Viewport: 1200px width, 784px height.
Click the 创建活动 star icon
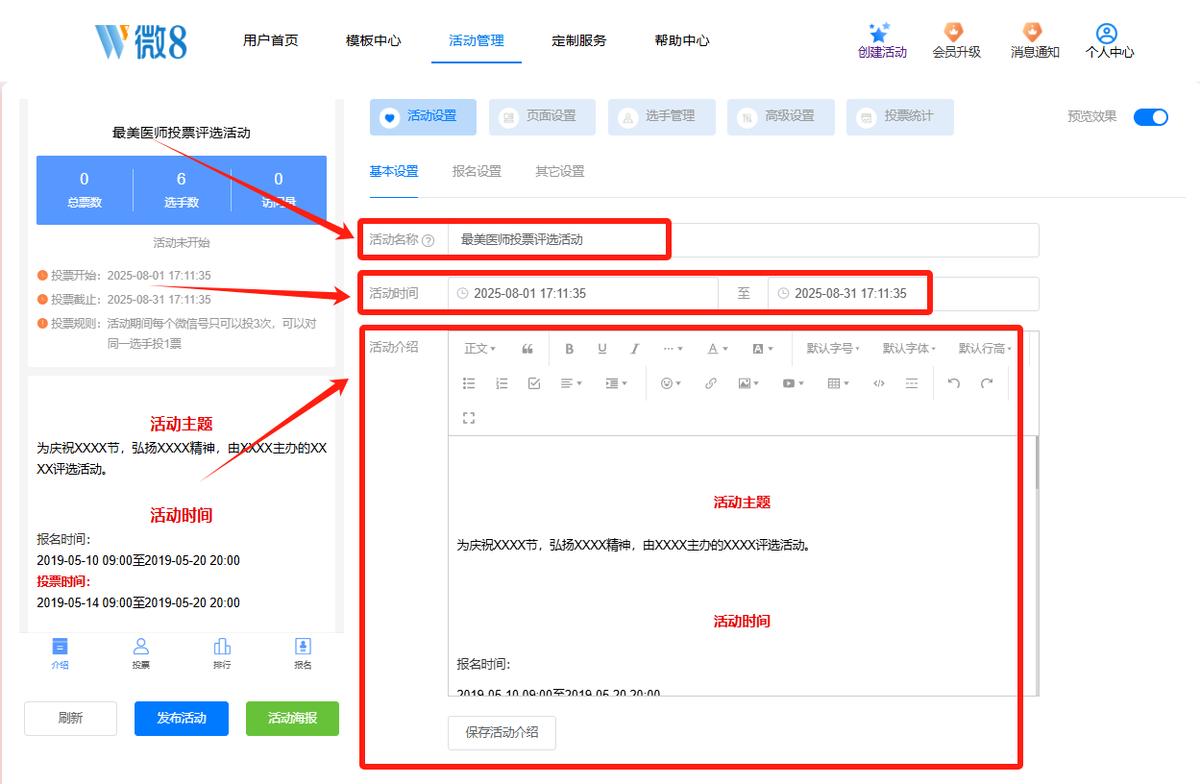[879, 34]
